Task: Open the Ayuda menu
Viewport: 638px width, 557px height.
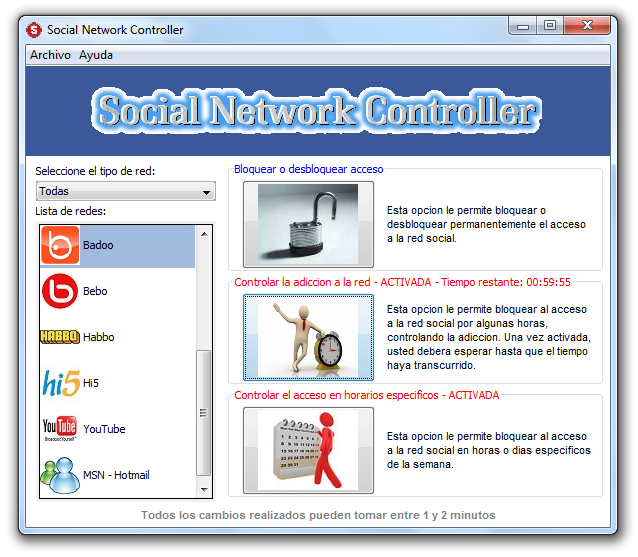Action: coord(96,55)
